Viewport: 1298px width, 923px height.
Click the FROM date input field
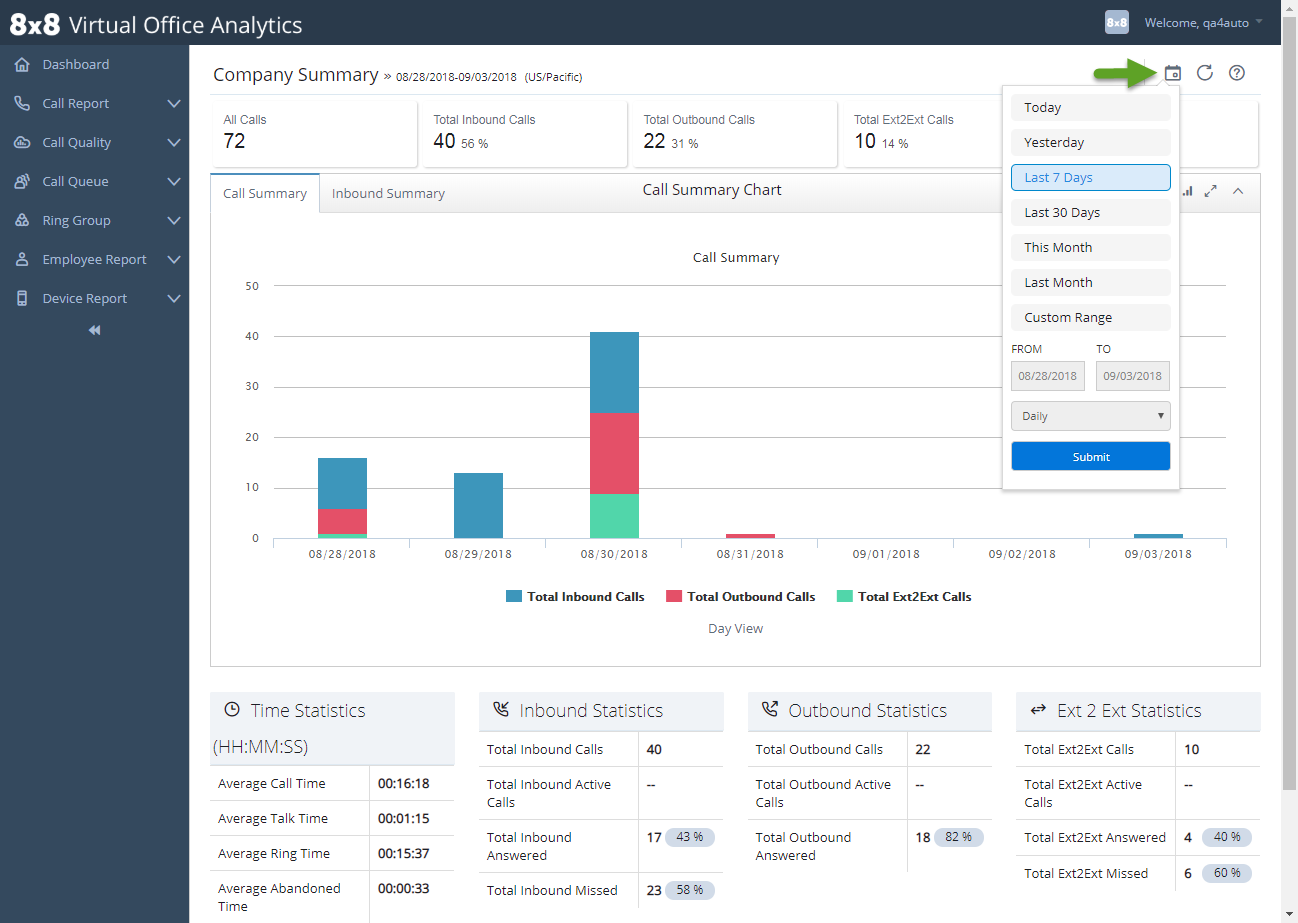(x=1047, y=375)
